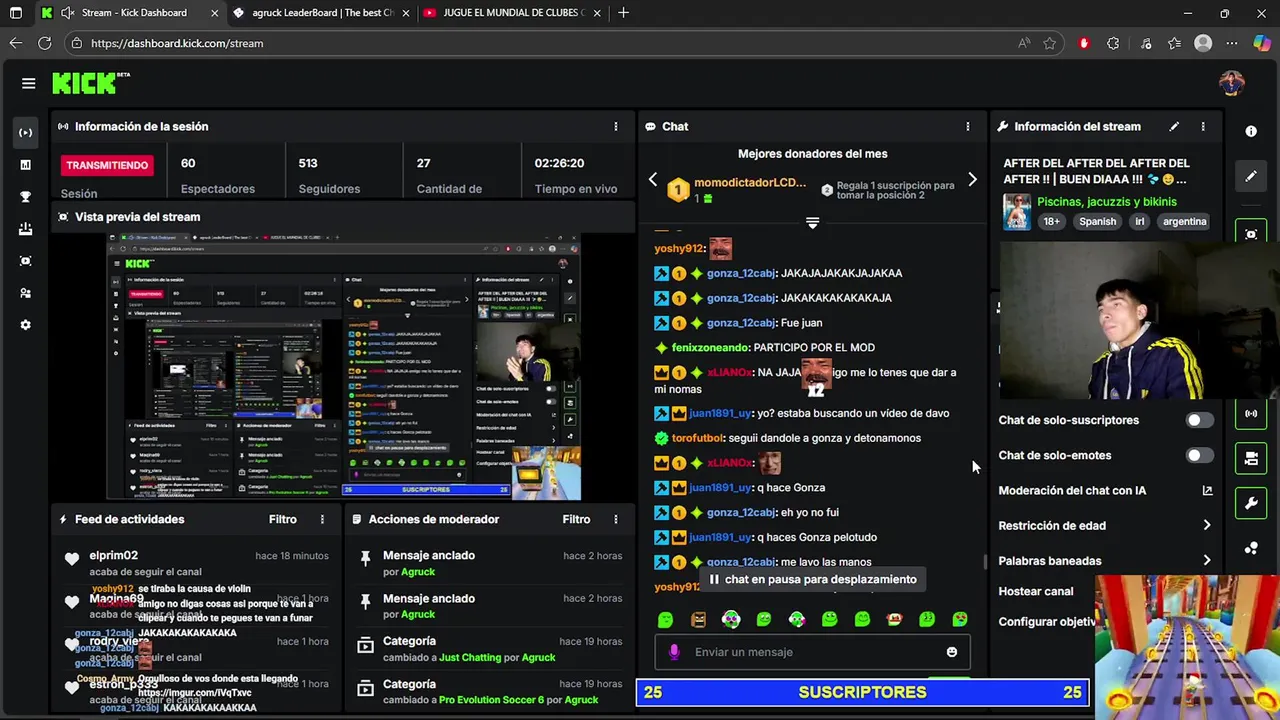The image size is (1280, 720).
Task: Edit stream info with pencil in panel header
Action: click(1174, 127)
